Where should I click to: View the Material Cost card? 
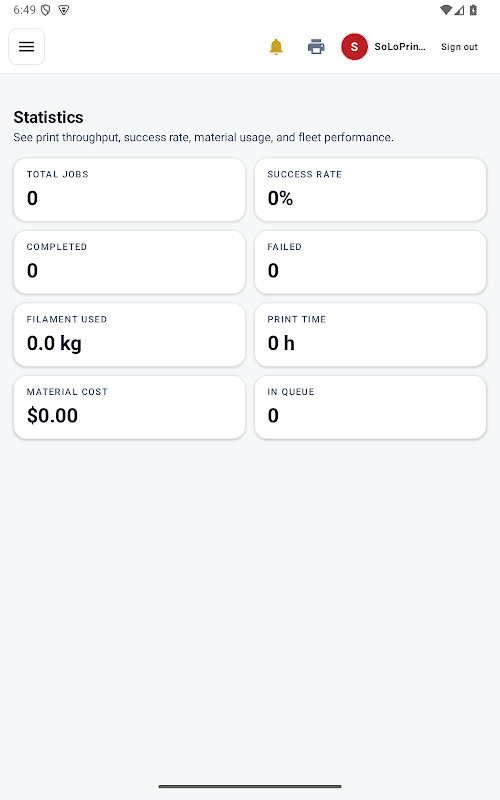(x=130, y=407)
